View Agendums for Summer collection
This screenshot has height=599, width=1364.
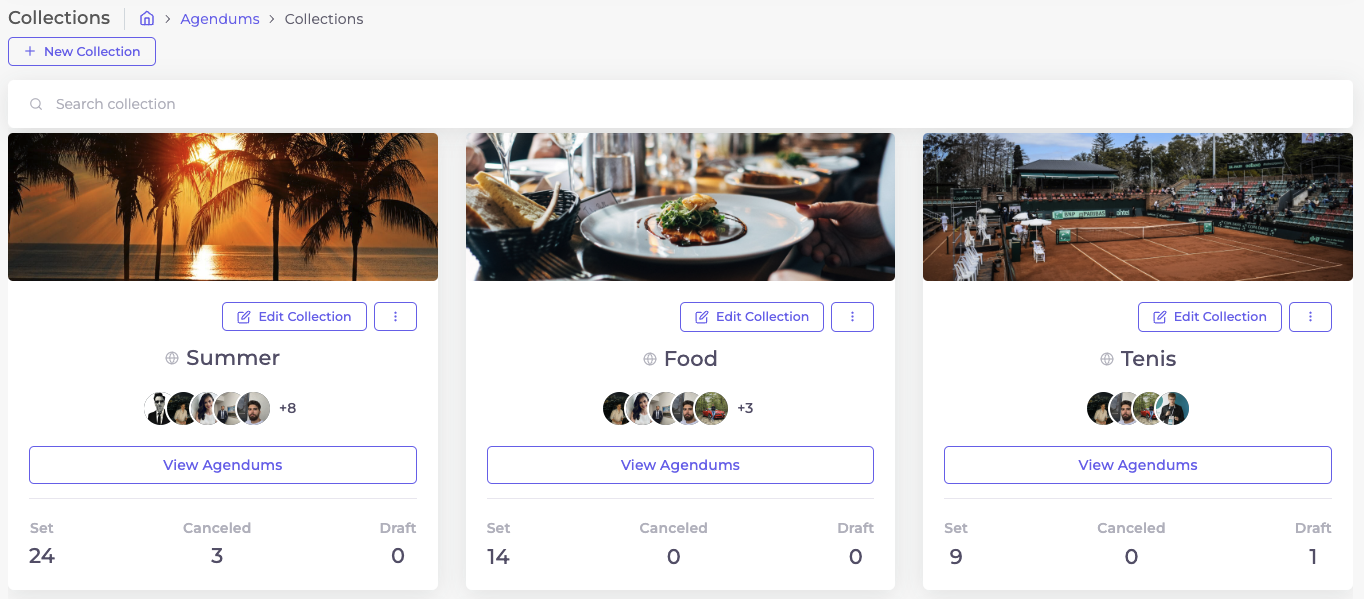[x=223, y=465]
